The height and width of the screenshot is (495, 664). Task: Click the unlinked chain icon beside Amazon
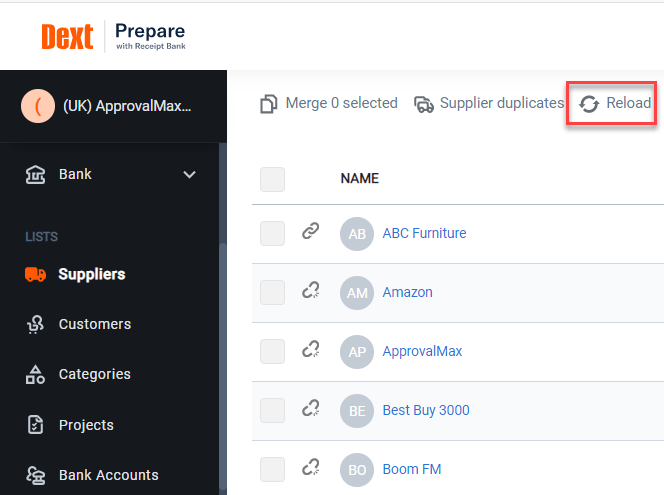[x=311, y=291]
